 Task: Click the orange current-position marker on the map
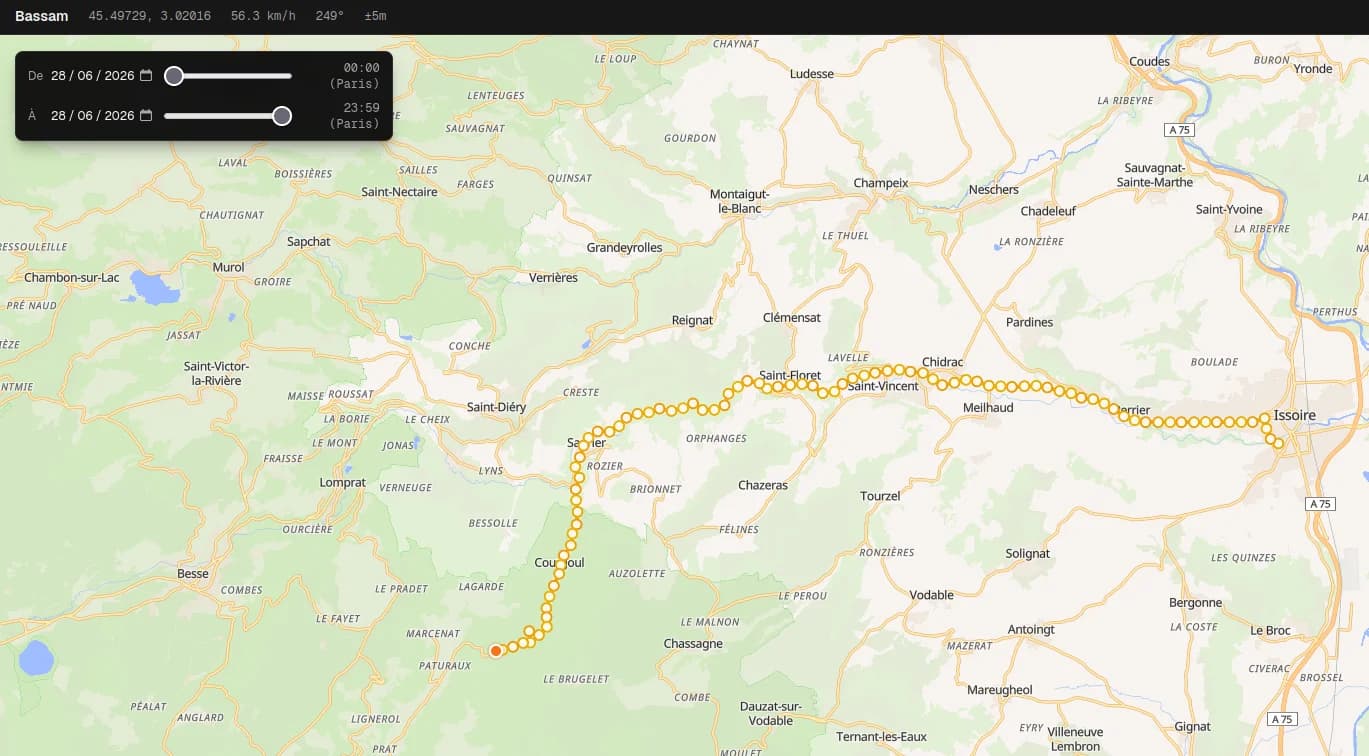point(495,651)
